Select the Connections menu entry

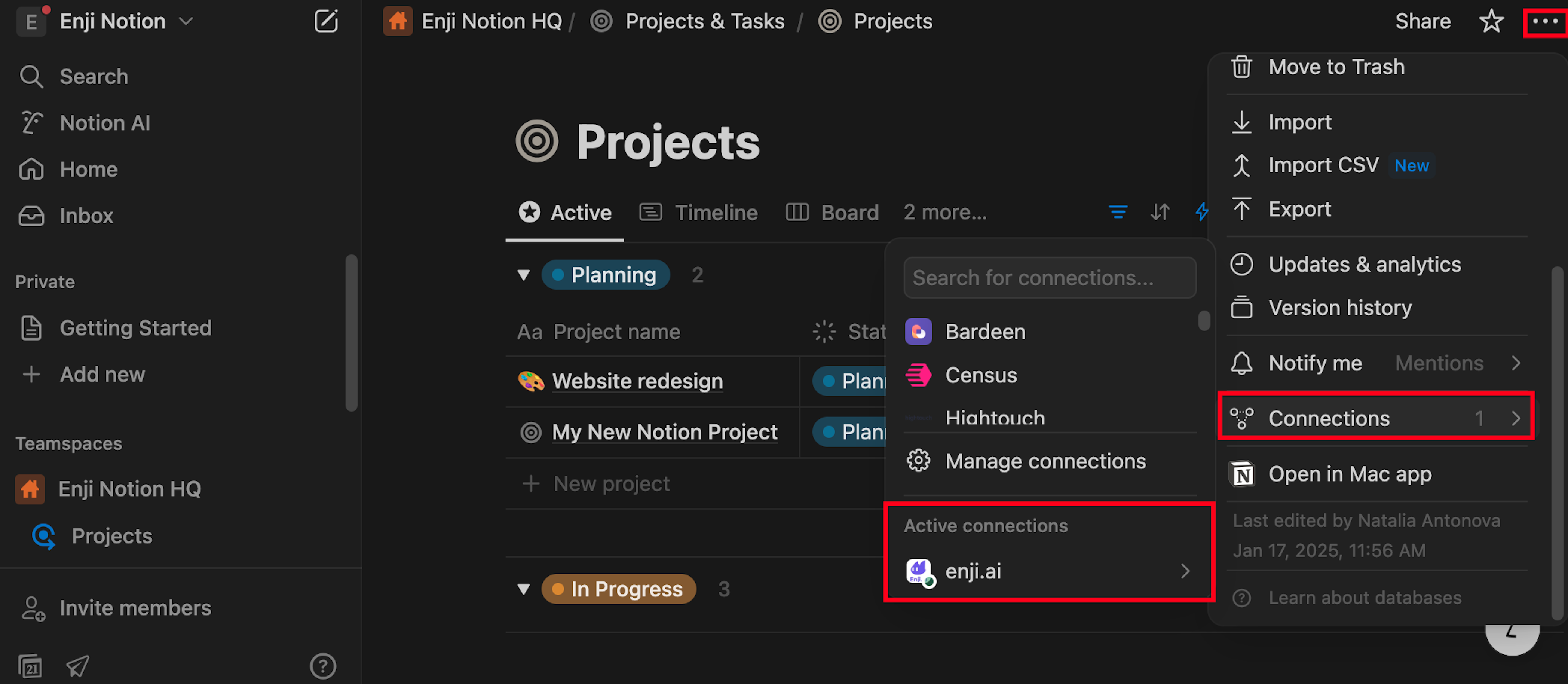point(1377,418)
